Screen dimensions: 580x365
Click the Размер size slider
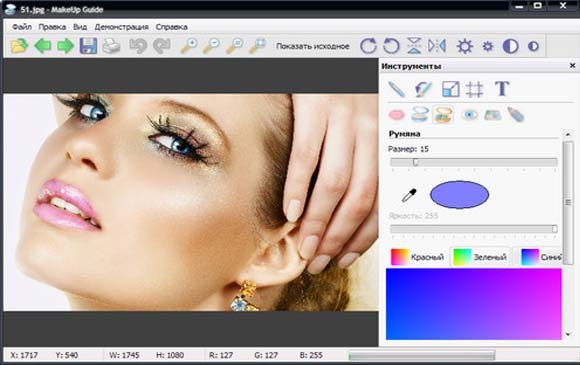point(474,162)
